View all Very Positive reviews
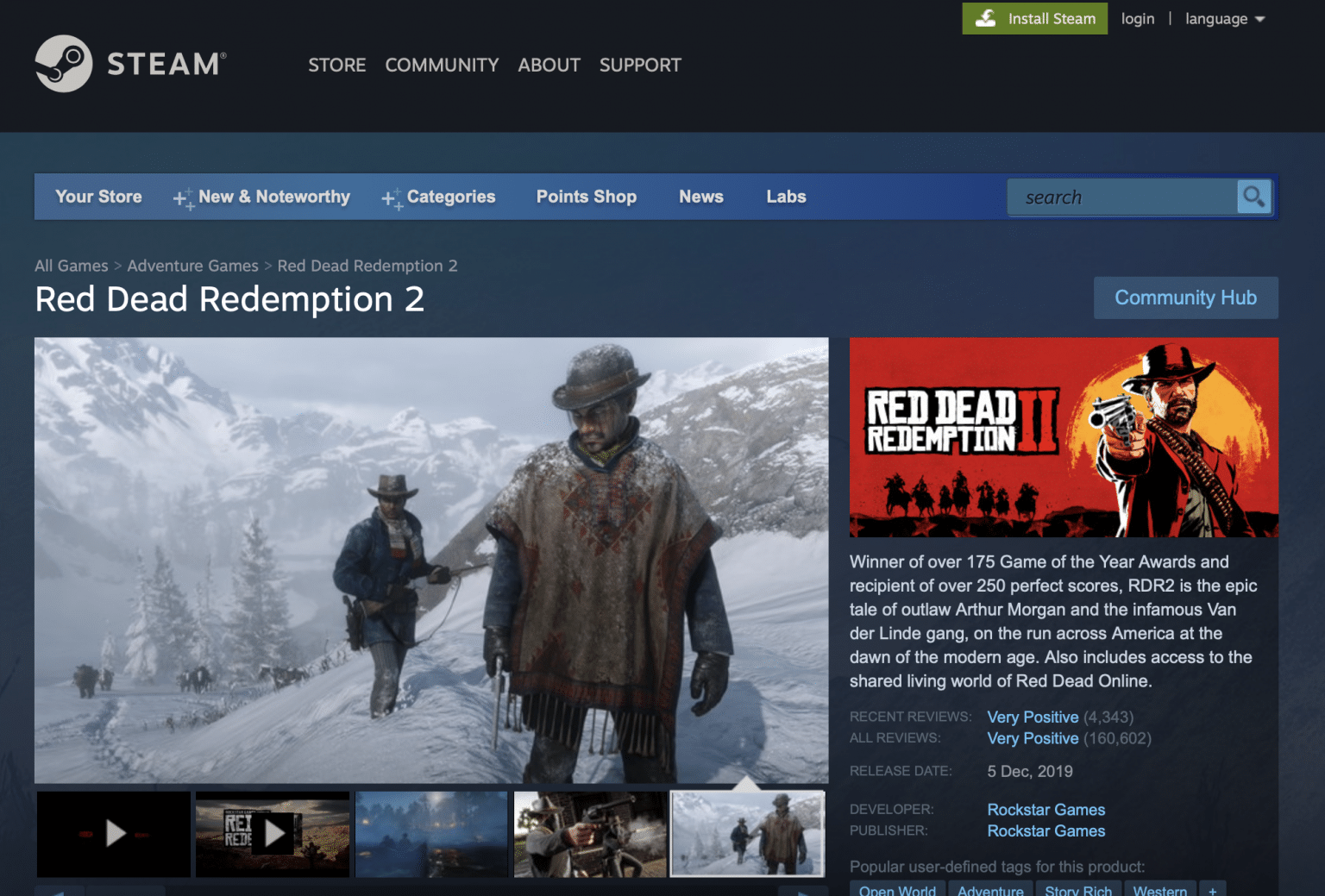Image resolution: width=1325 pixels, height=896 pixels. 1033,738
